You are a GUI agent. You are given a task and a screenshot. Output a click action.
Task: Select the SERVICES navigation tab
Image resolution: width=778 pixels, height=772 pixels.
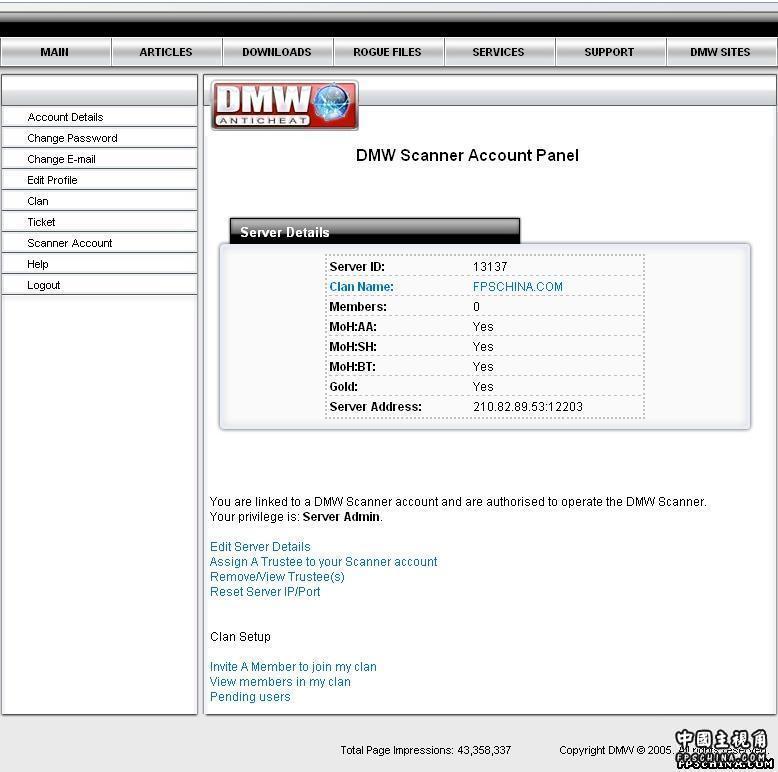pyautogui.click(x=499, y=52)
